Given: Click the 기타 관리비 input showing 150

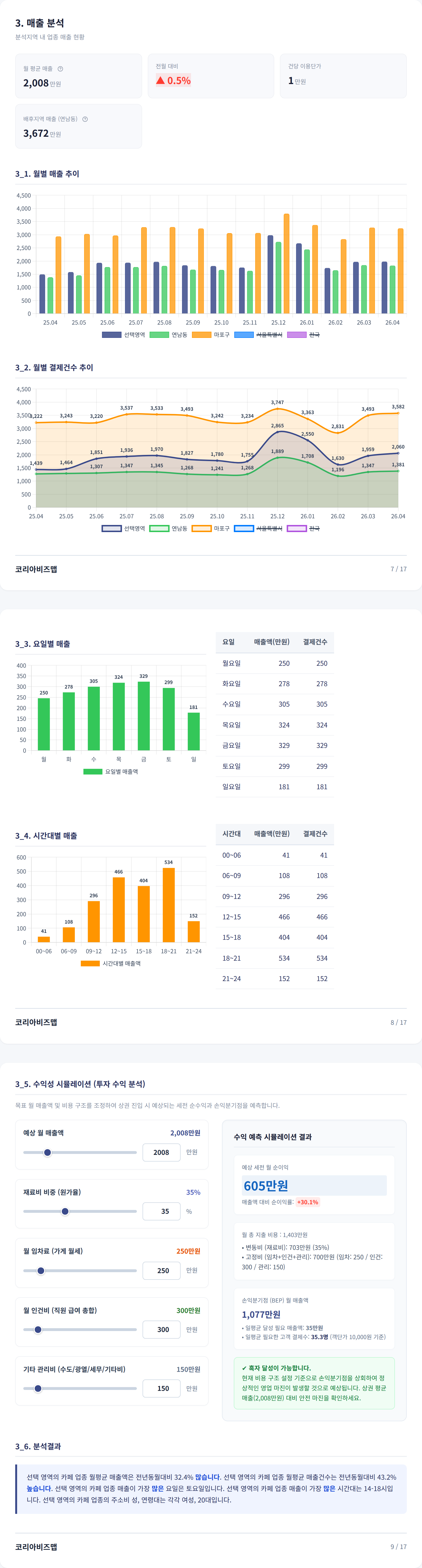Looking at the screenshot, I should pyautogui.click(x=161, y=1389).
